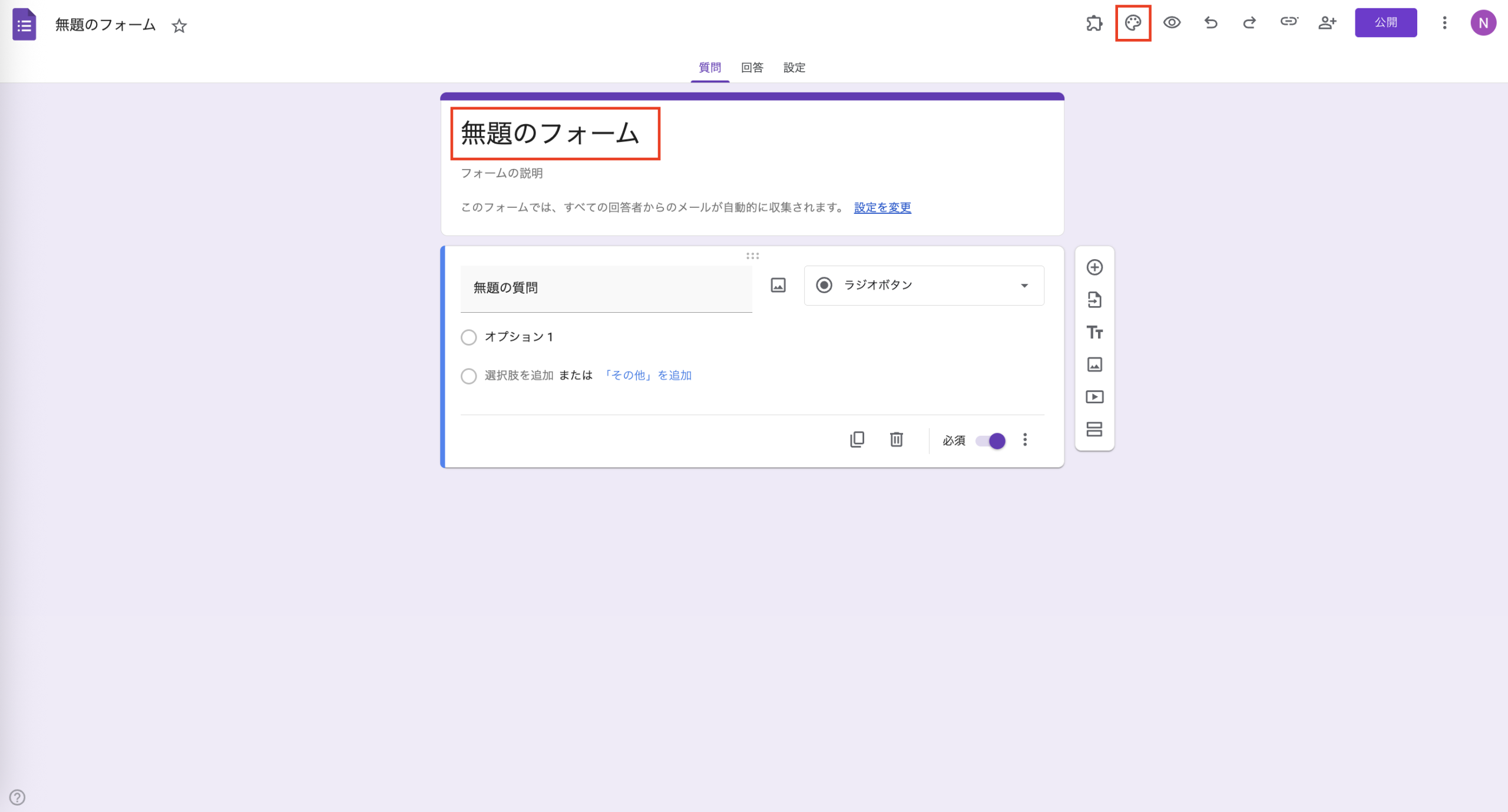Screen dimensions: 1508x812
Task: Click the import questions icon
Action: pyautogui.click(x=1094, y=300)
